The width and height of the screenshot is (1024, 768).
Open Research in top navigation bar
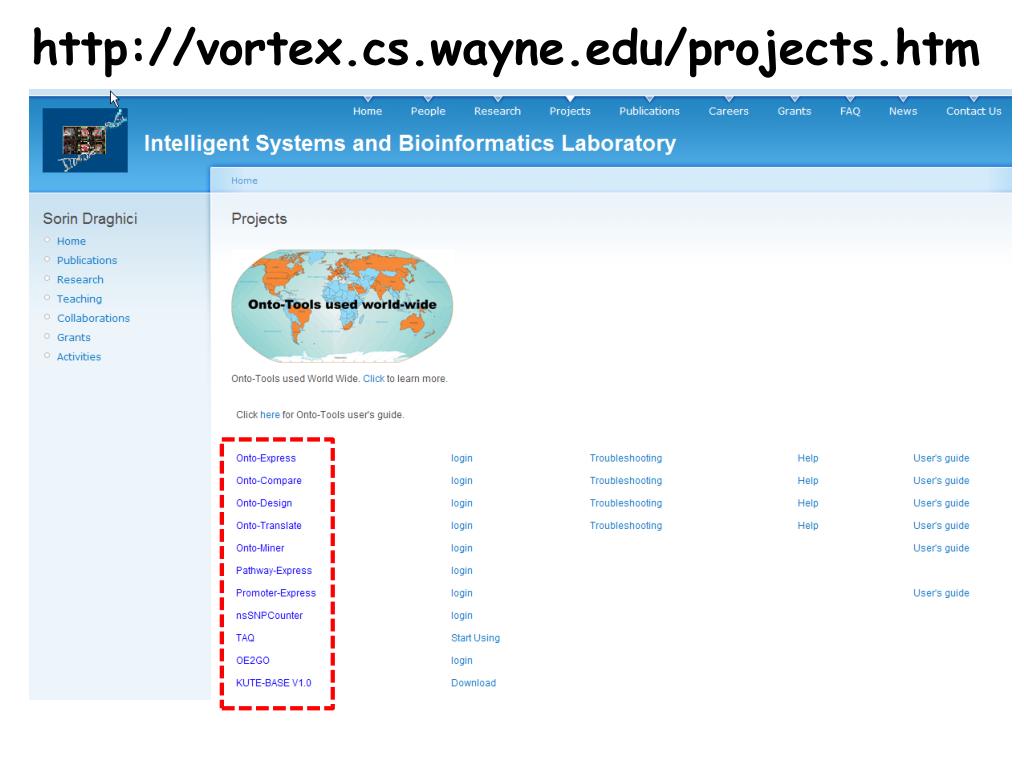(498, 111)
